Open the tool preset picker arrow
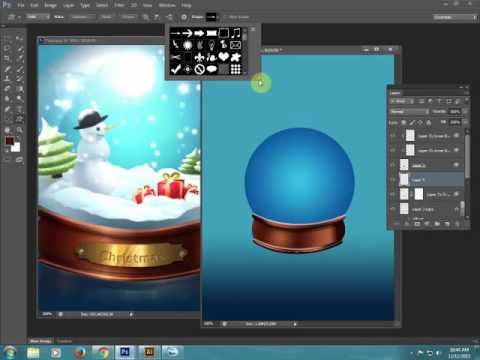The image size is (480, 360). pyautogui.click(x=19, y=17)
